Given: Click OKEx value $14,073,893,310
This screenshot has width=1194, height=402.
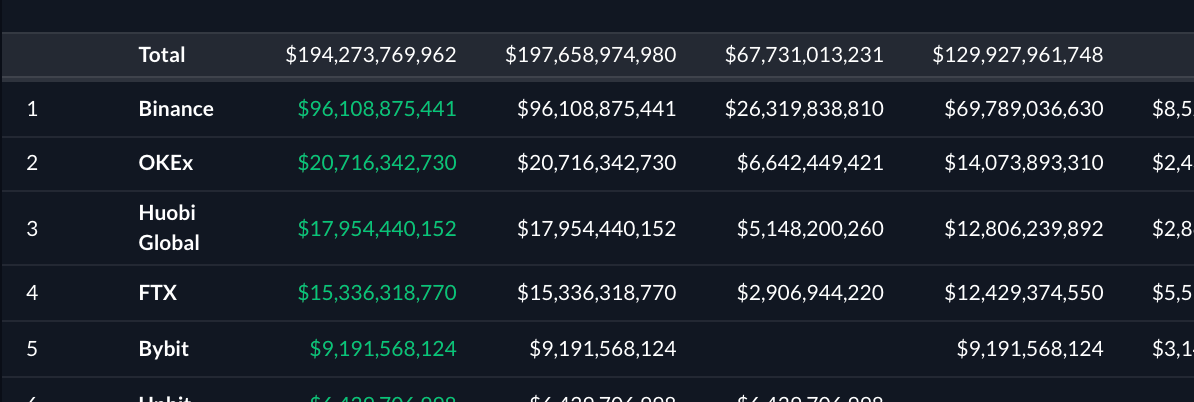Looking at the screenshot, I should click(x=1023, y=163).
